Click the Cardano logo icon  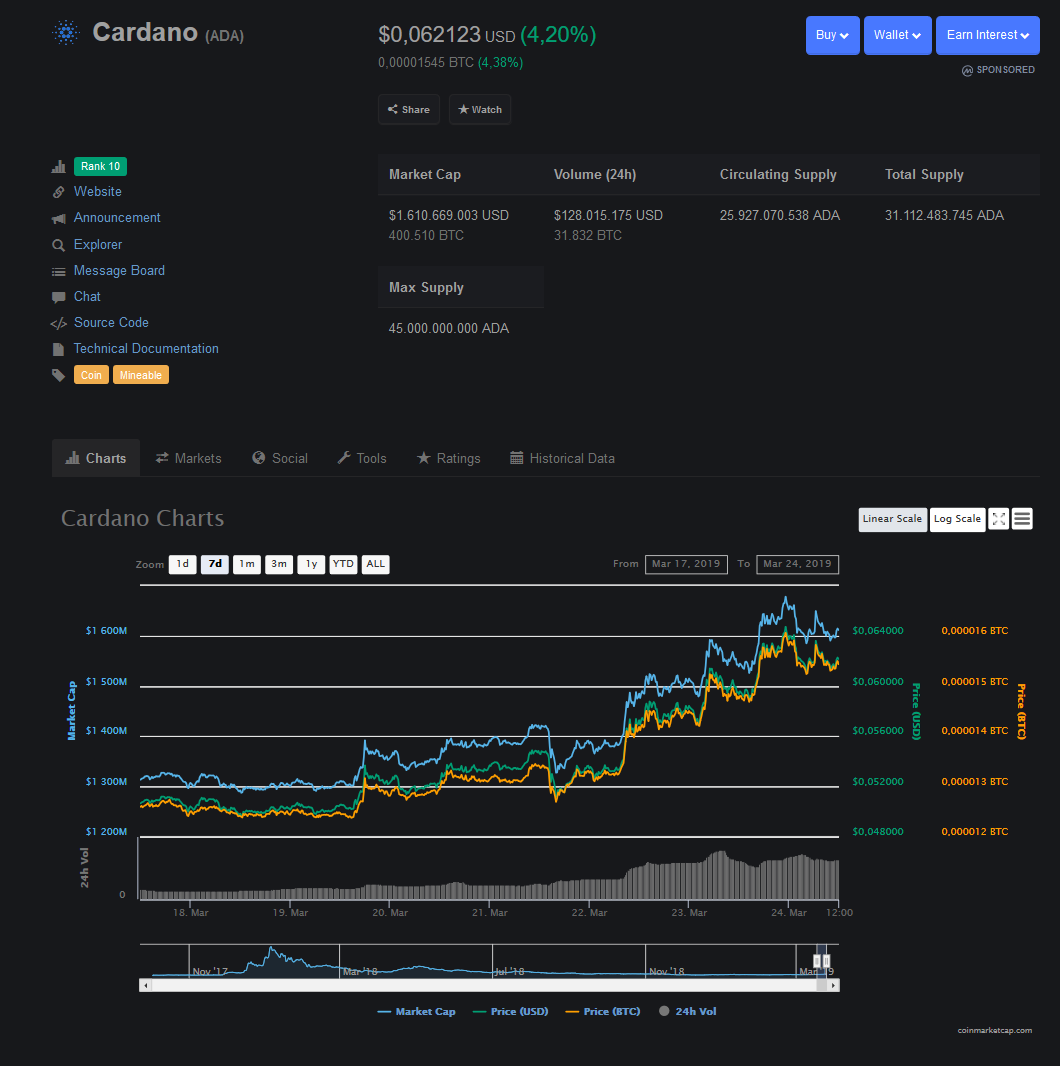tap(66, 33)
